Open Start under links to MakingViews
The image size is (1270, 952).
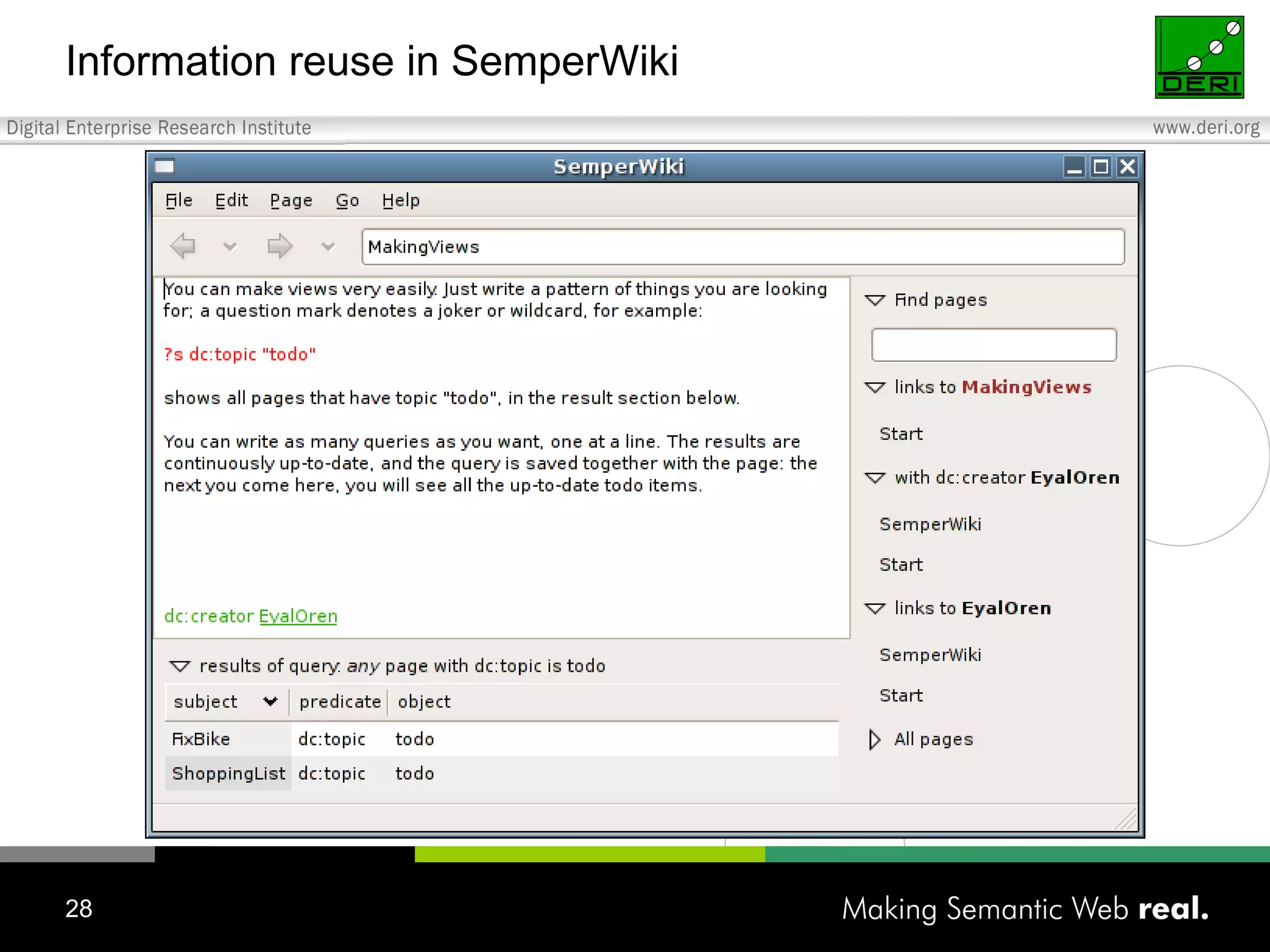tap(901, 434)
